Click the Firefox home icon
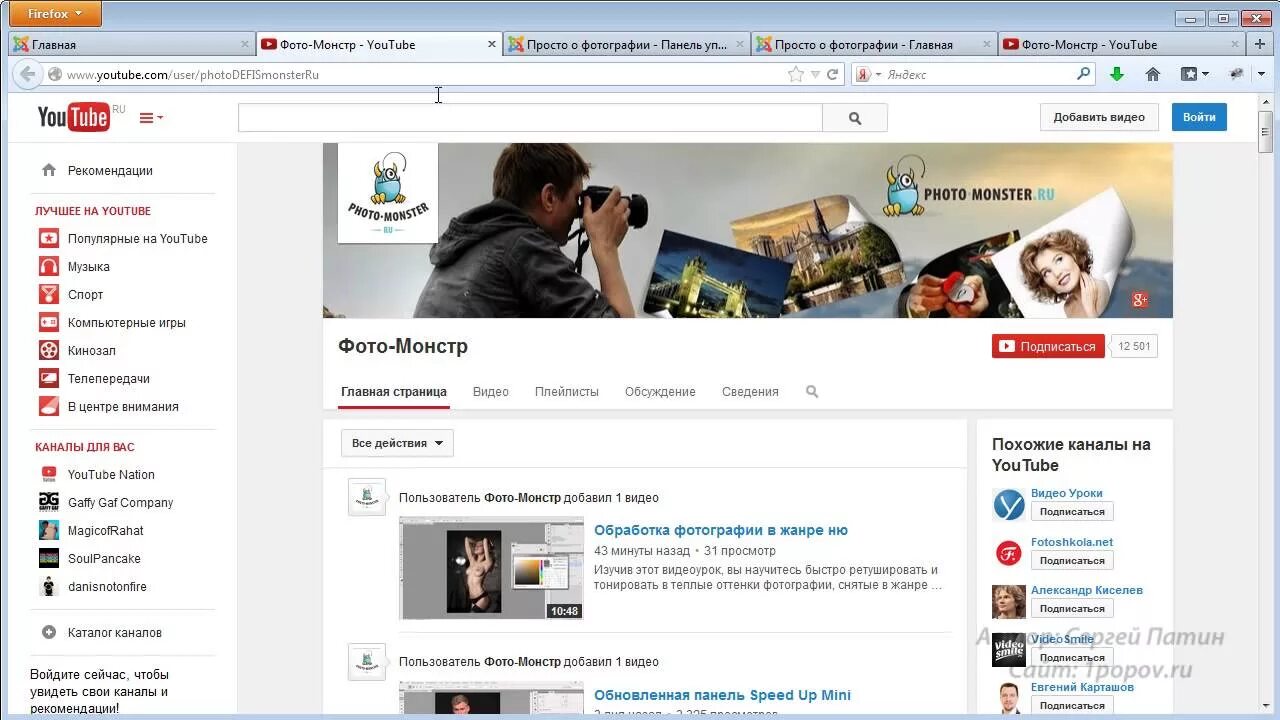 point(1153,74)
